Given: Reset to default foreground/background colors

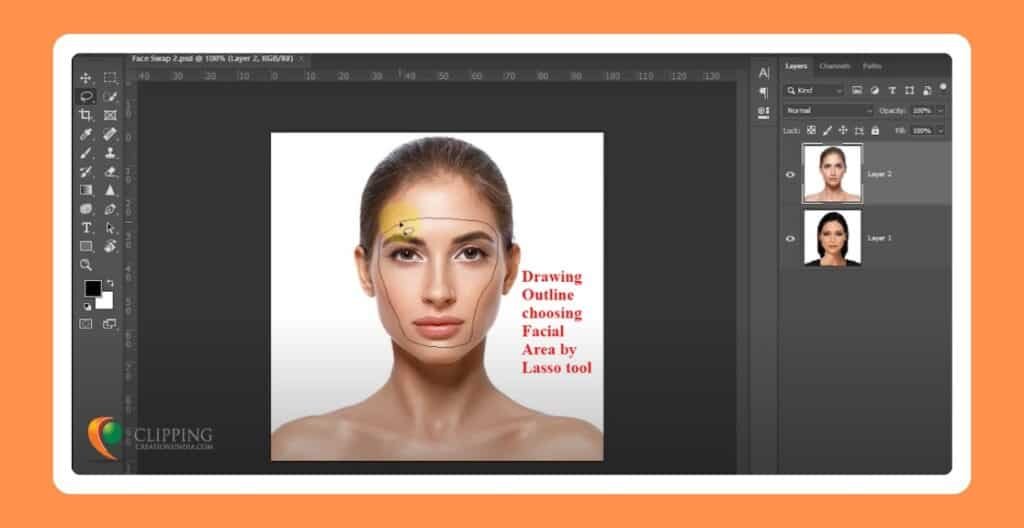Looking at the screenshot, I should coord(87,306).
